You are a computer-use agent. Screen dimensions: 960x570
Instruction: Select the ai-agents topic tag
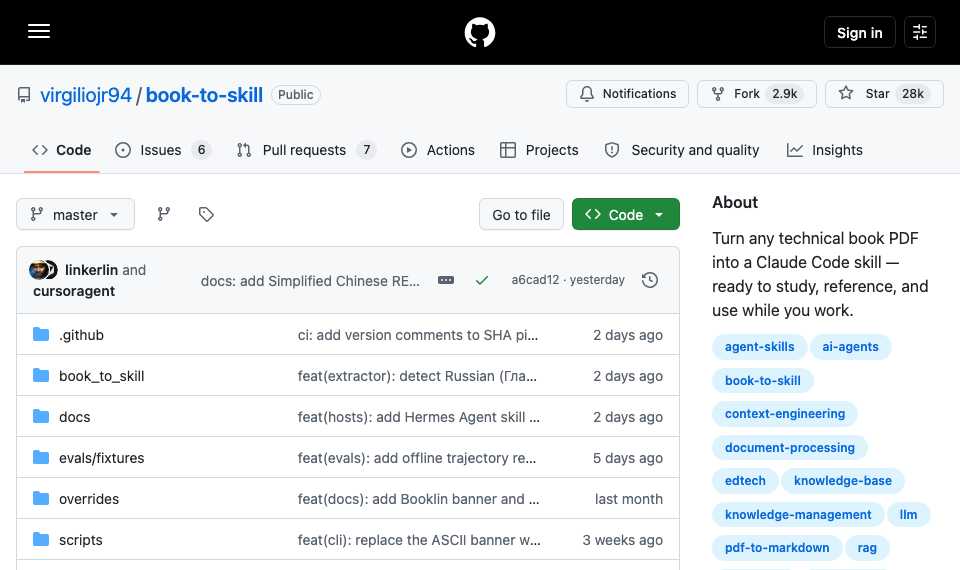(850, 347)
